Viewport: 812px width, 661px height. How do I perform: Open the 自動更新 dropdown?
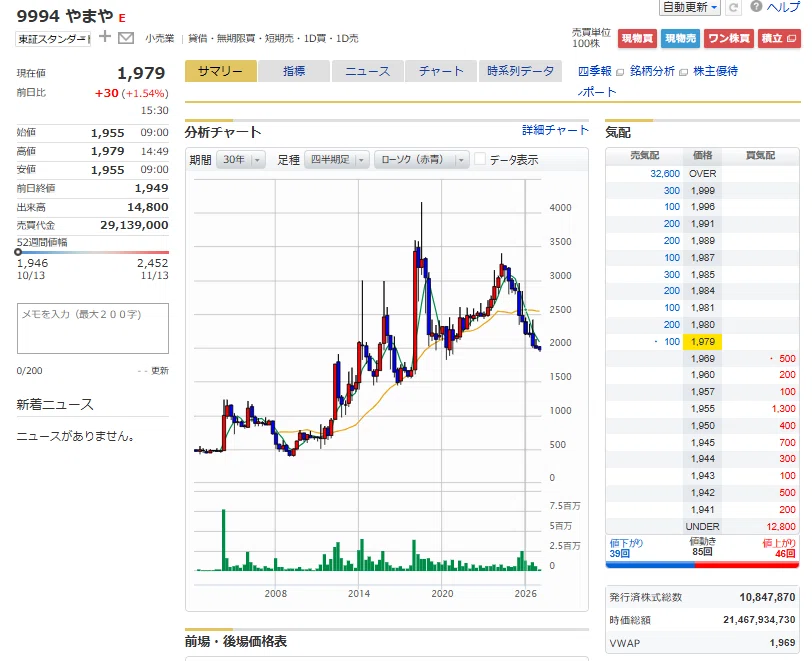click(690, 7)
